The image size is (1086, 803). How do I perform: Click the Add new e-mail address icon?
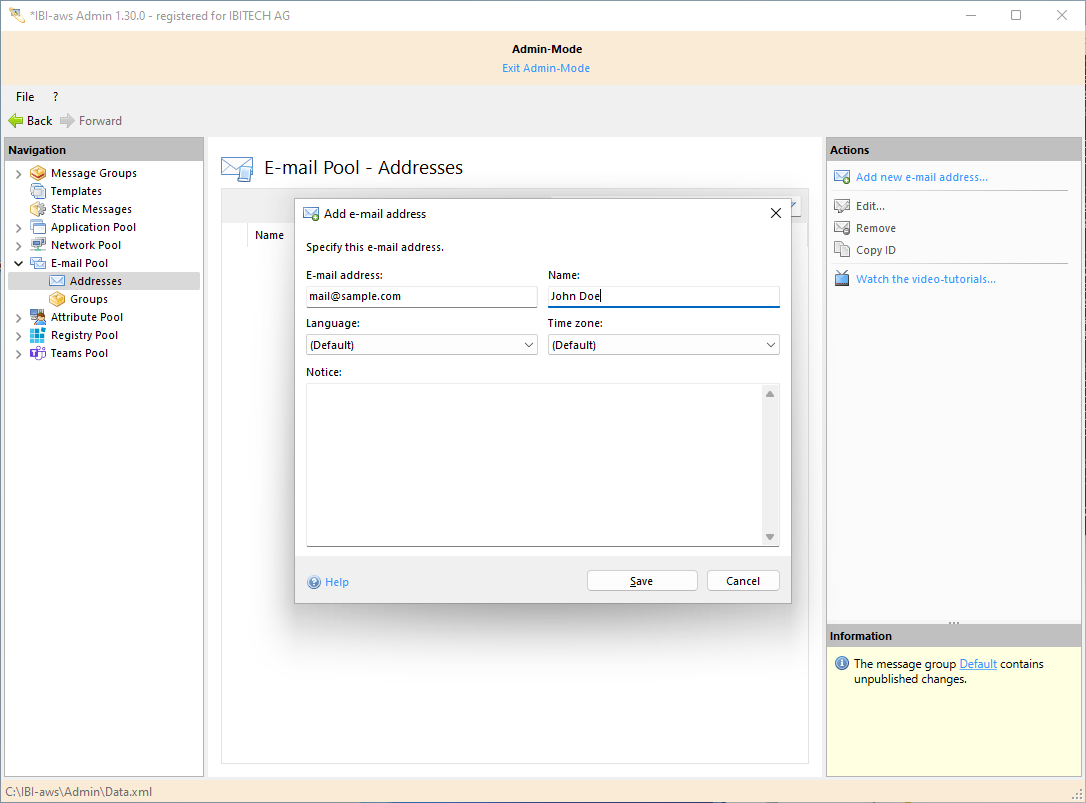click(842, 177)
